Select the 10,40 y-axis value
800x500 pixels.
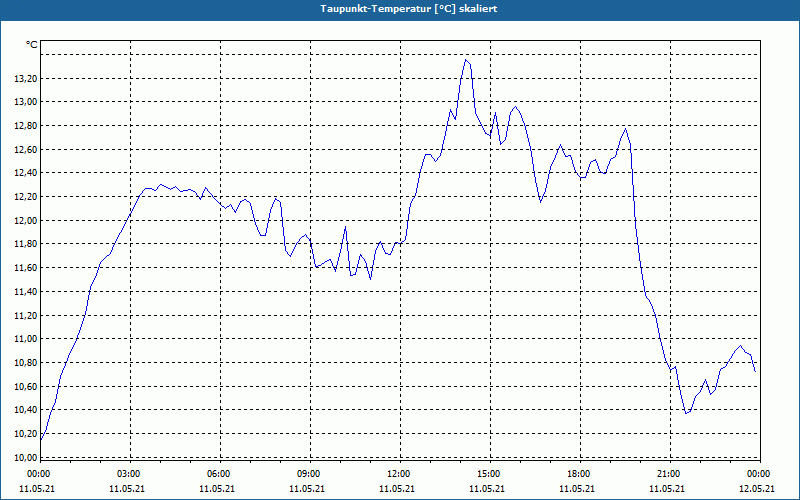click(27, 410)
